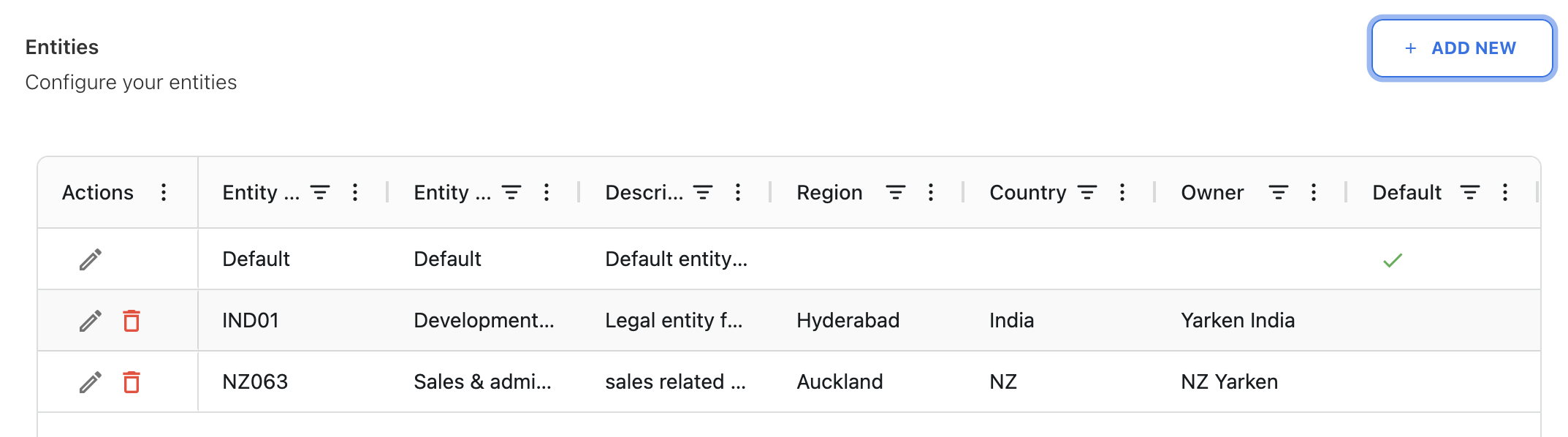The image size is (1568, 437).
Task: Click the Country column header
Action: [x=1027, y=192]
